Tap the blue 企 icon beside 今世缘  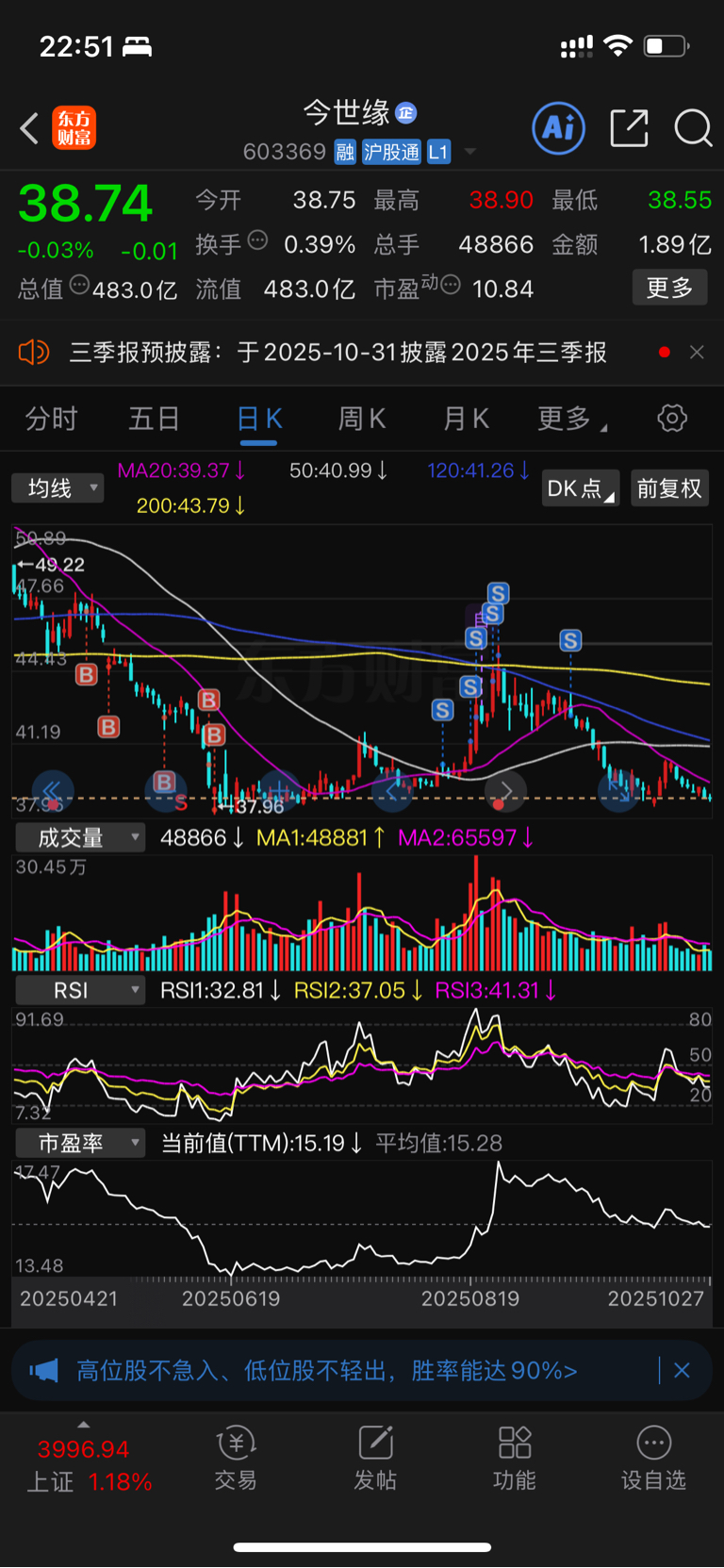click(x=406, y=113)
